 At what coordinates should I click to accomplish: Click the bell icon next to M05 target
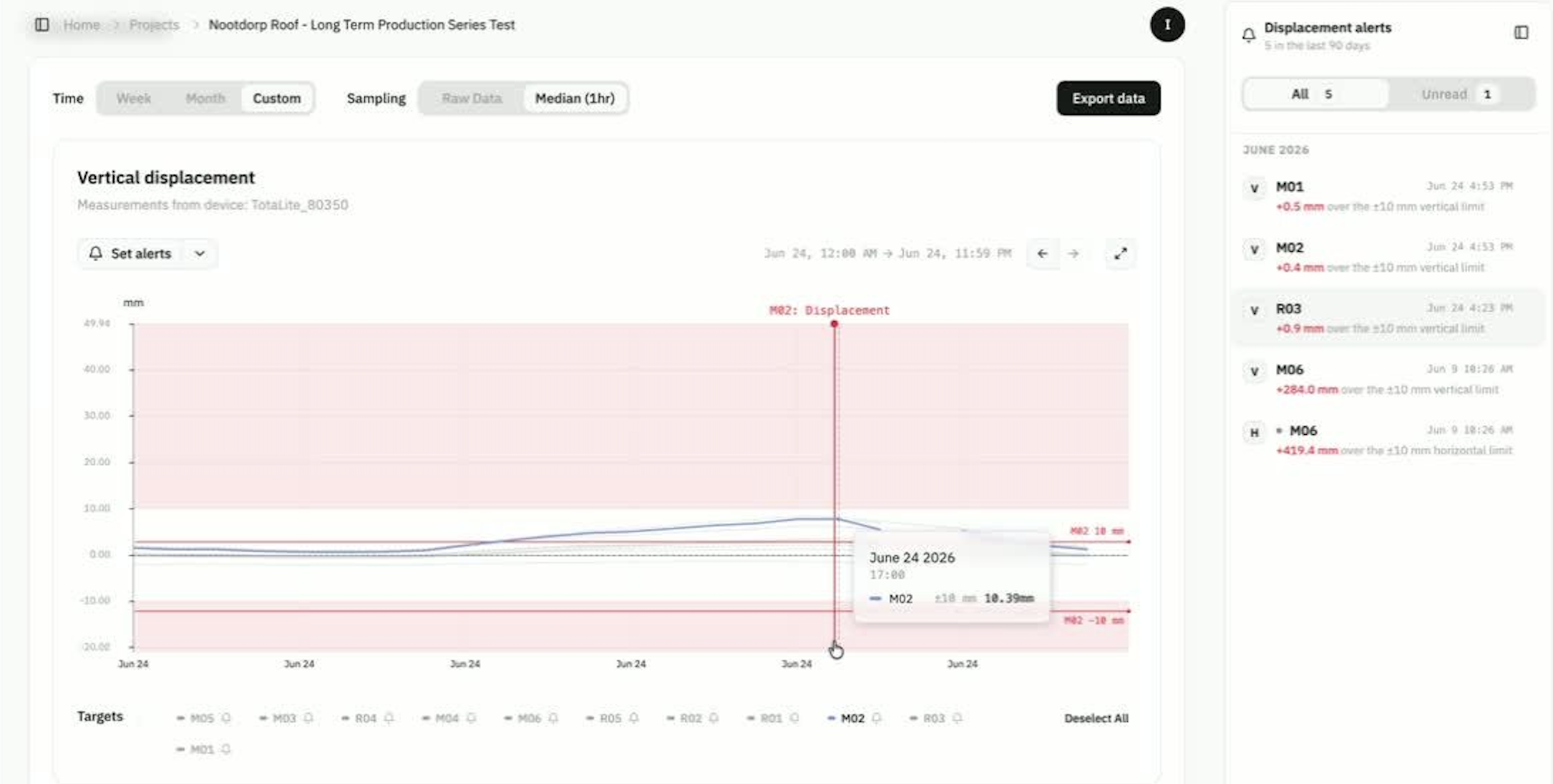point(225,718)
